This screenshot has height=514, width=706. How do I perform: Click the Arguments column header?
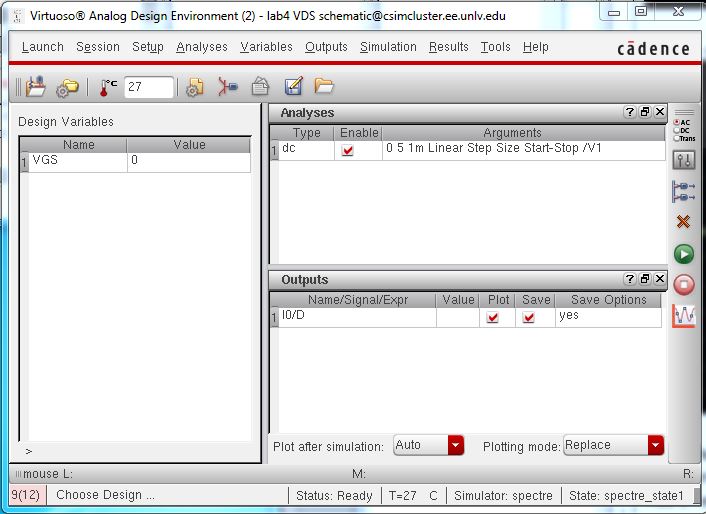(523, 133)
